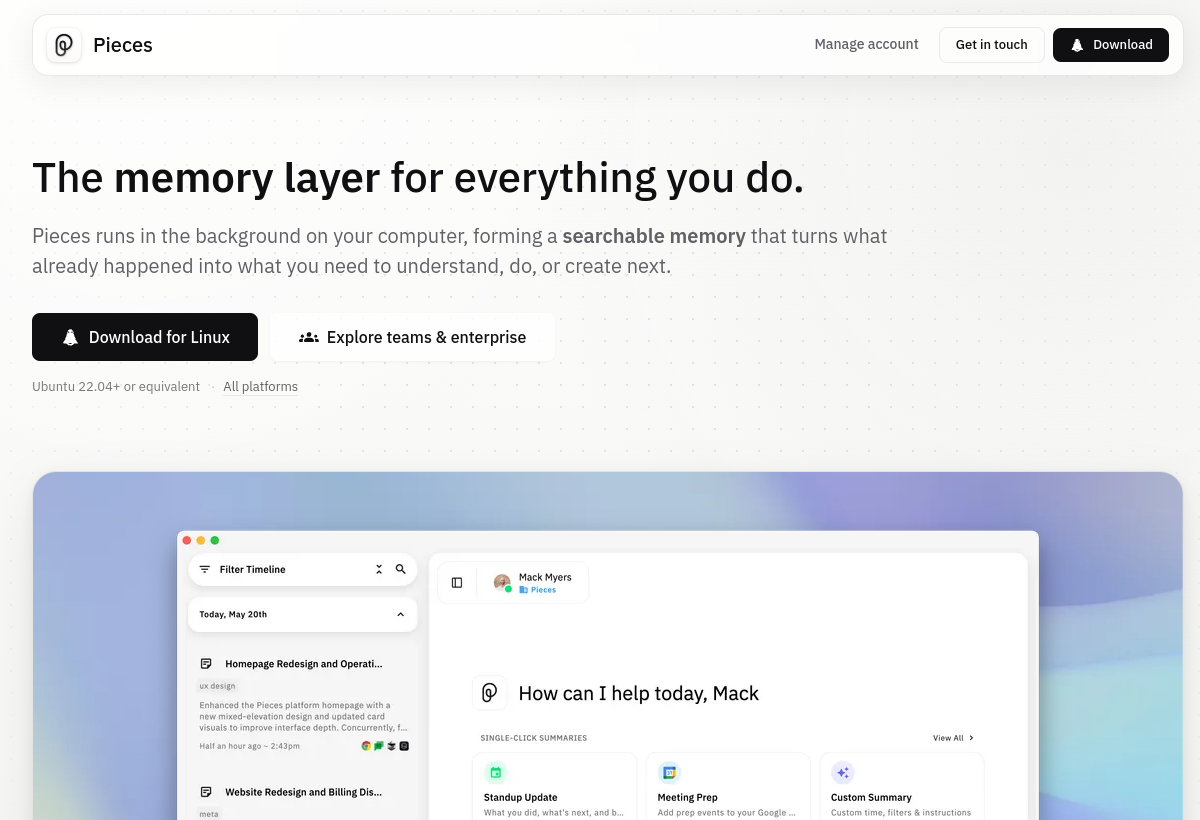The height and width of the screenshot is (820, 1200).
Task: Click the Filter Timeline label
Action: [x=252, y=569]
